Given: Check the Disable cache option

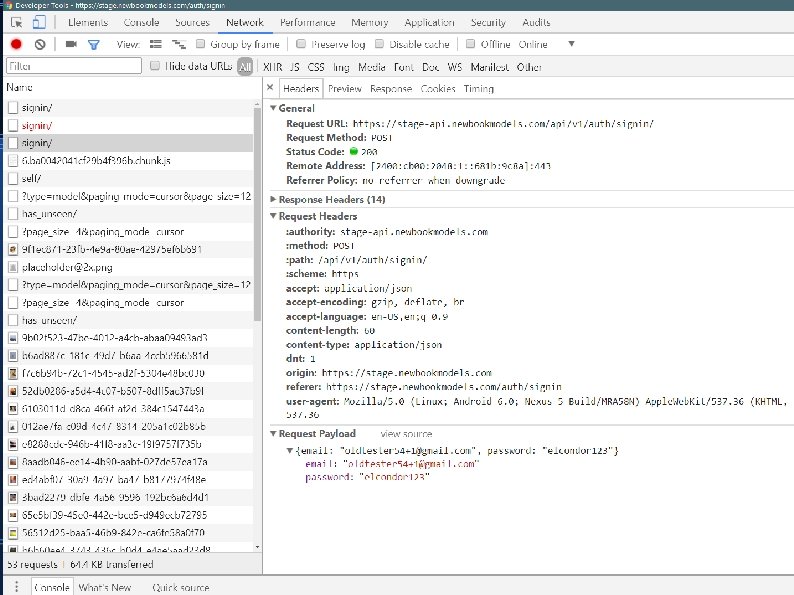Looking at the screenshot, I should (379, 44).
